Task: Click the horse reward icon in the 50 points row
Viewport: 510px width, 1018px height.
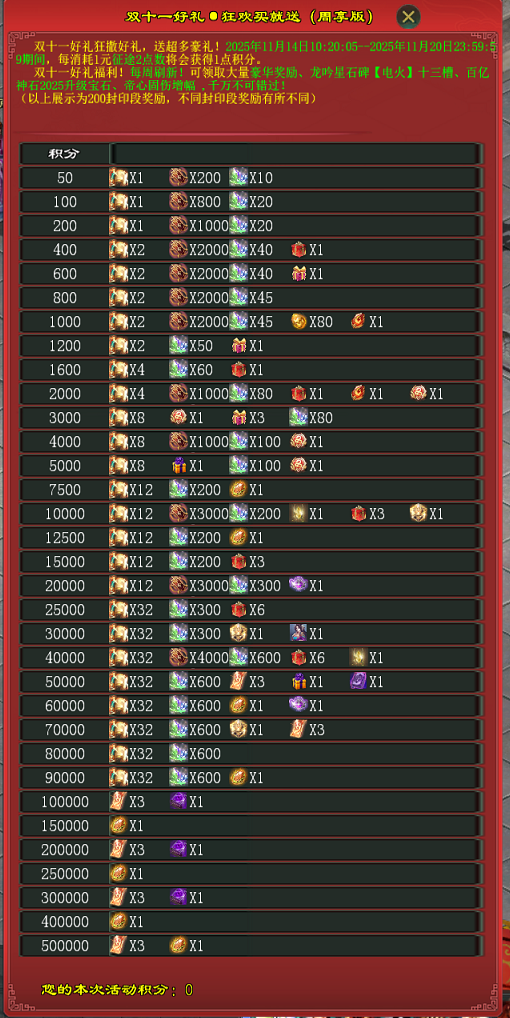Action: (x=118, y=177)
